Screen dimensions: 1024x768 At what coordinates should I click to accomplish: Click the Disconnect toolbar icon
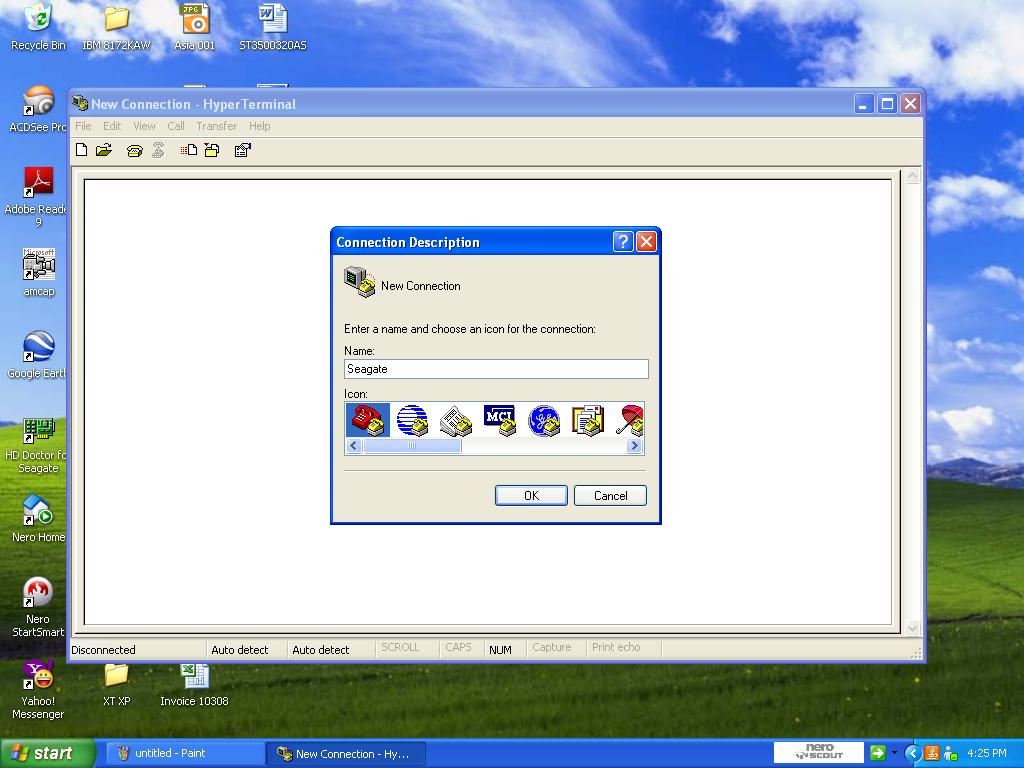point(158,150)
